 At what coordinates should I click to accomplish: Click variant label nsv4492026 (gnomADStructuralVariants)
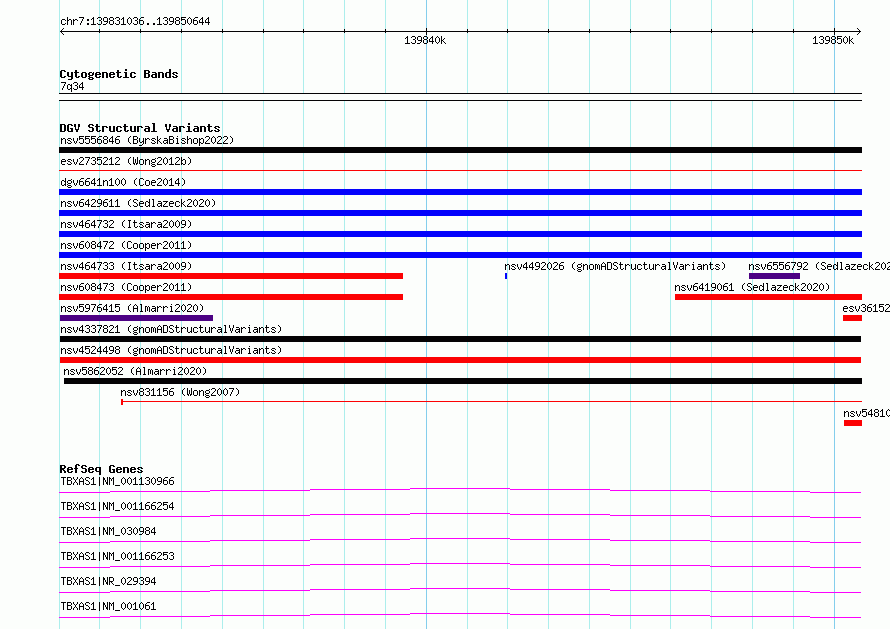615,266
